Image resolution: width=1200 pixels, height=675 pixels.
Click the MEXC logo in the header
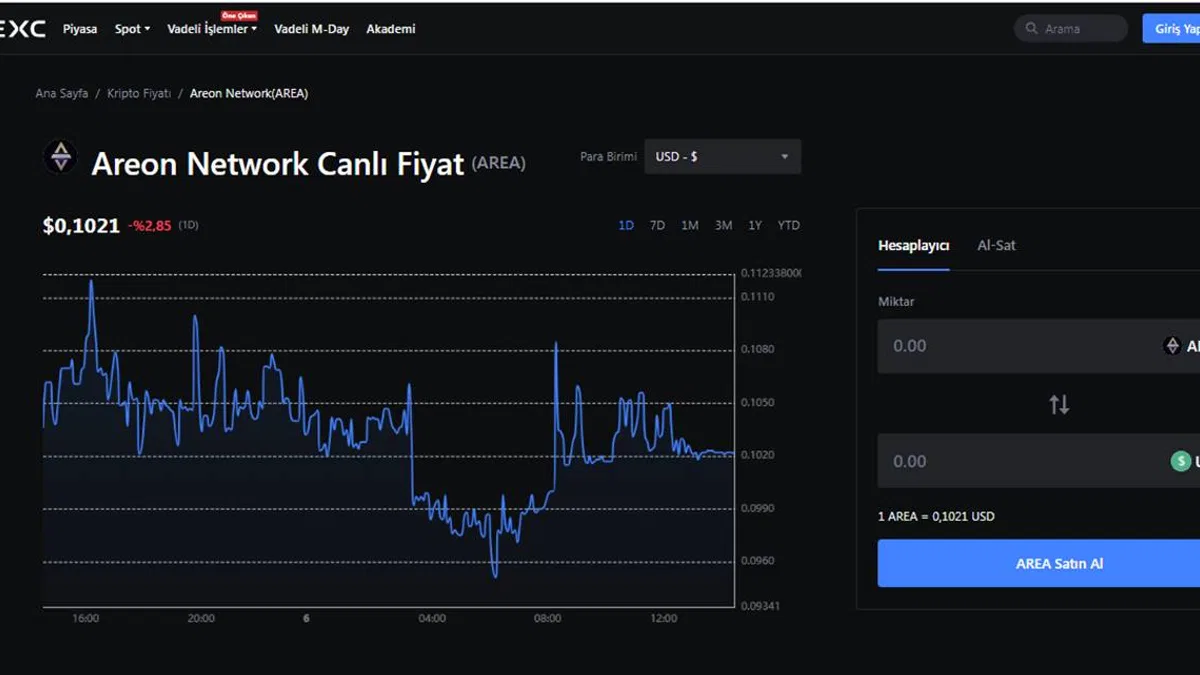pyautogui.click(x=22, y=29)
